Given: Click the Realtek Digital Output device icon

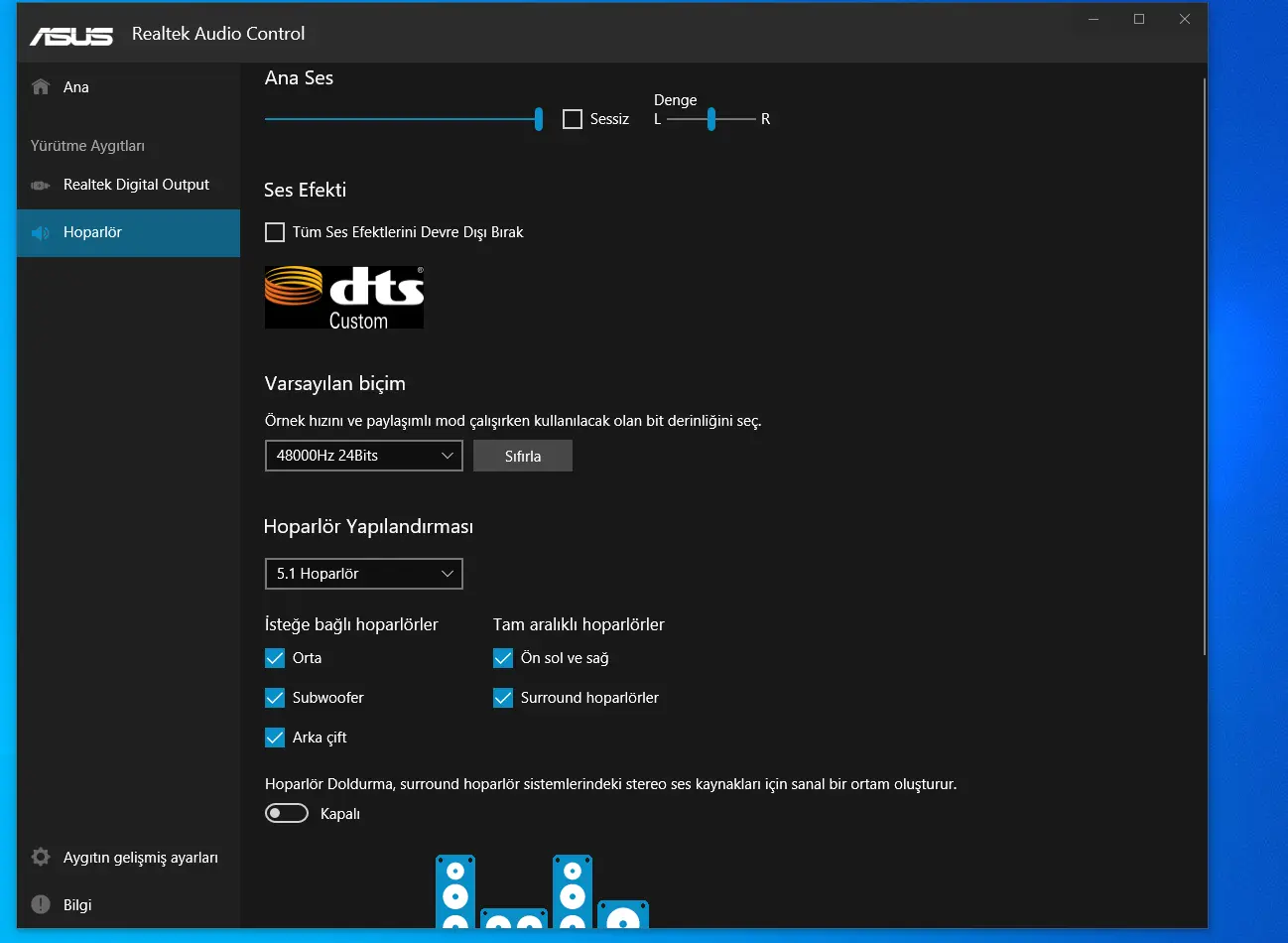Looking at the screenshot, I should coord(41,185).
